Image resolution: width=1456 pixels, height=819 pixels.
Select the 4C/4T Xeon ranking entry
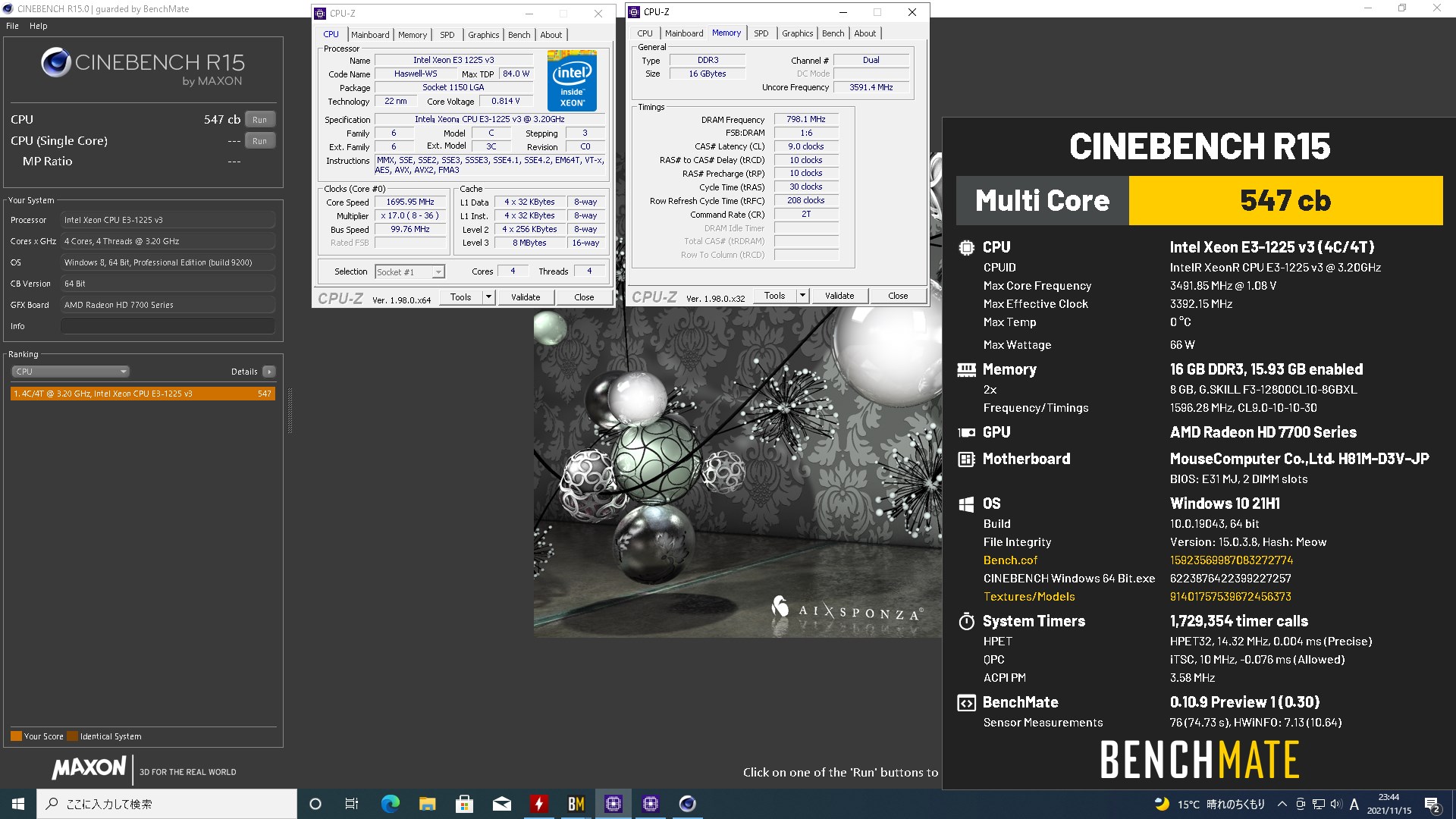(x=143, y=394)
